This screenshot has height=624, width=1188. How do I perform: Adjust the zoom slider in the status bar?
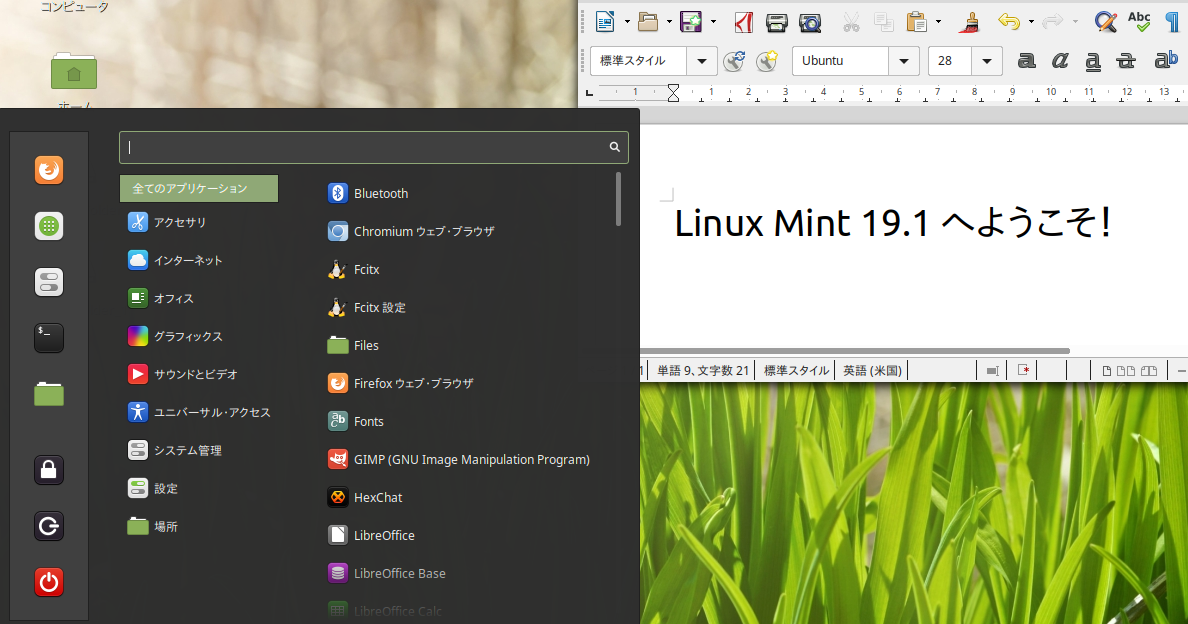tap(1181, 370)
